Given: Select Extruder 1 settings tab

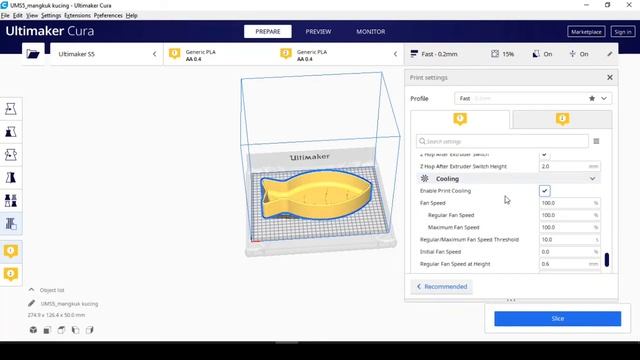Looking at the screenshot, I should 460,119.
